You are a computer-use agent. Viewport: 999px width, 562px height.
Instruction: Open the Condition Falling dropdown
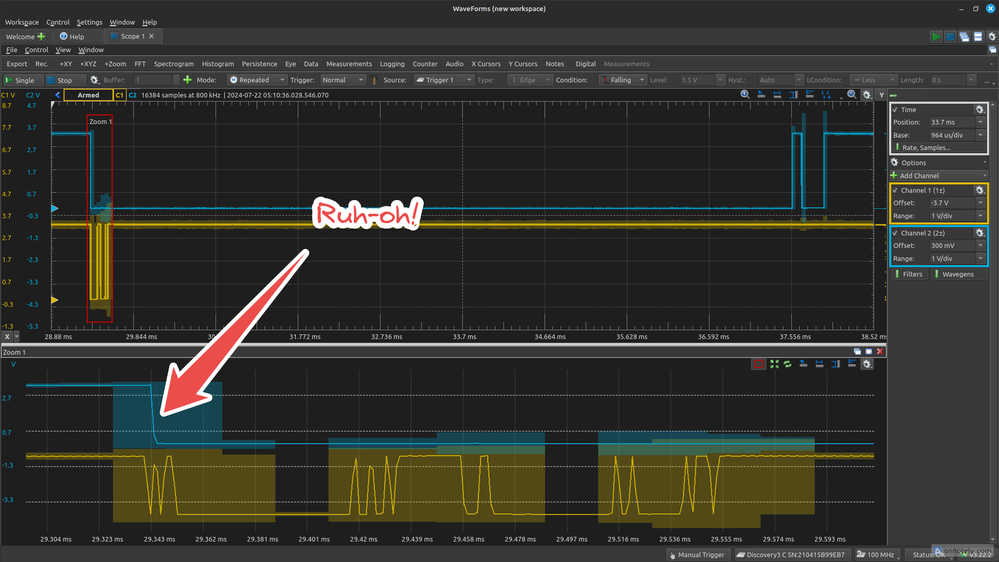pyautogui.click(x=623, y=80)
